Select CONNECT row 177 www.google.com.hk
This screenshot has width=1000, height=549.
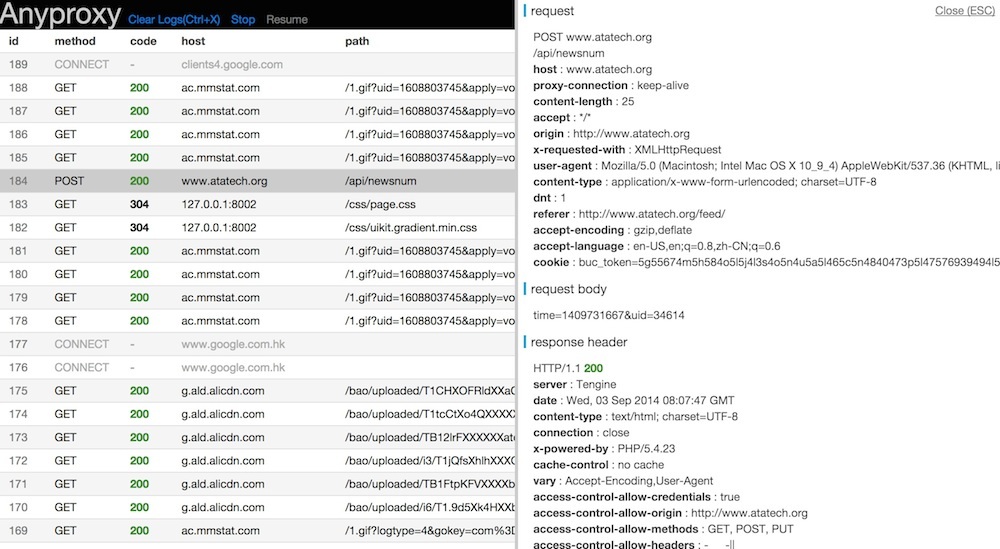(257, 344)
